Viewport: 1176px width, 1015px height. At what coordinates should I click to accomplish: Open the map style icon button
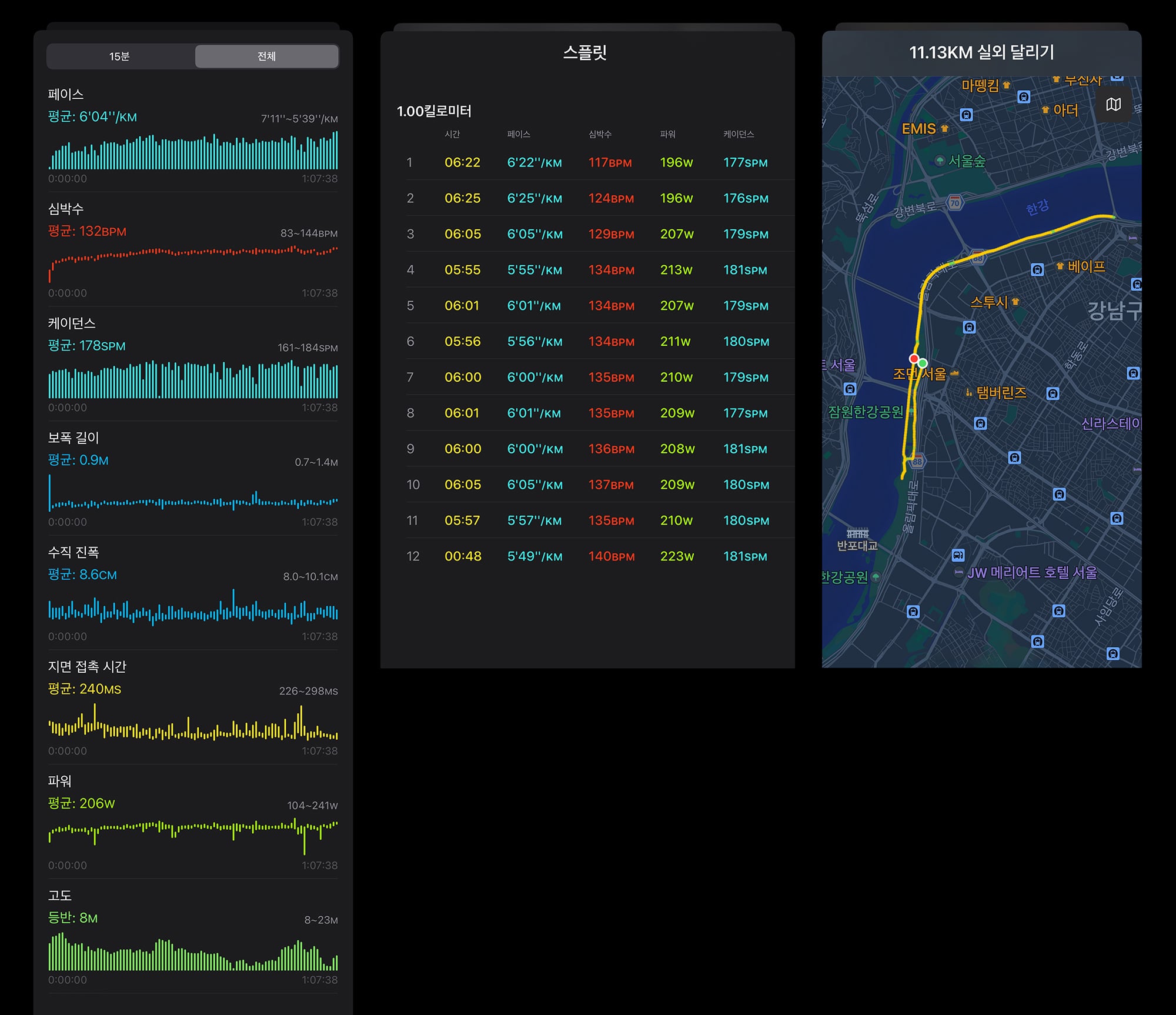coord(1113,105)
